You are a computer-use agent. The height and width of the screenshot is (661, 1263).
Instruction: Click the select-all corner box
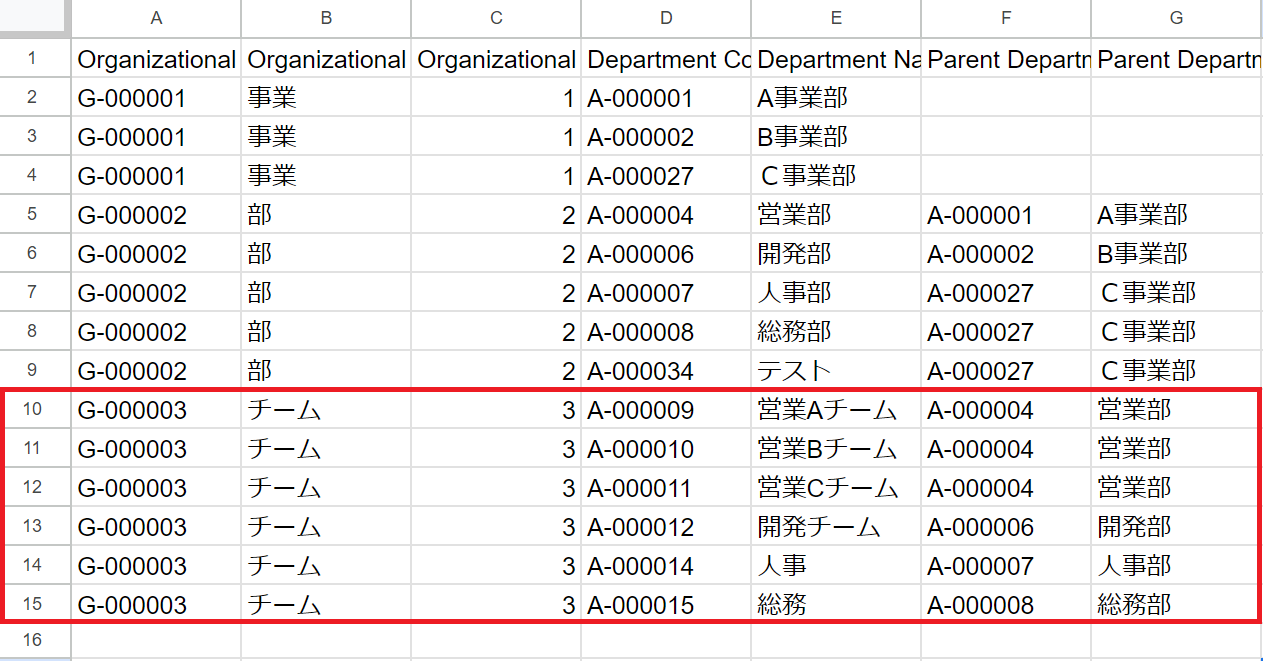point(33,18)
